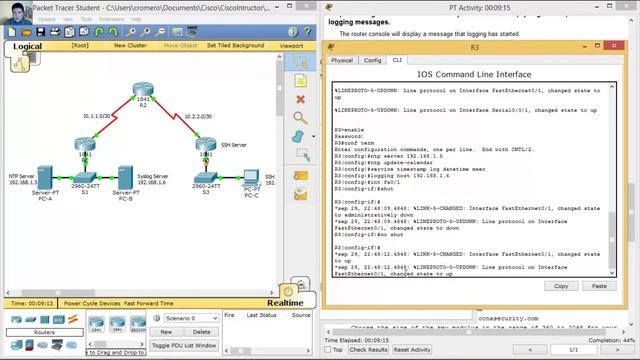Print the topology using the printer icon
640x360 pixels.
coord(55,32)
